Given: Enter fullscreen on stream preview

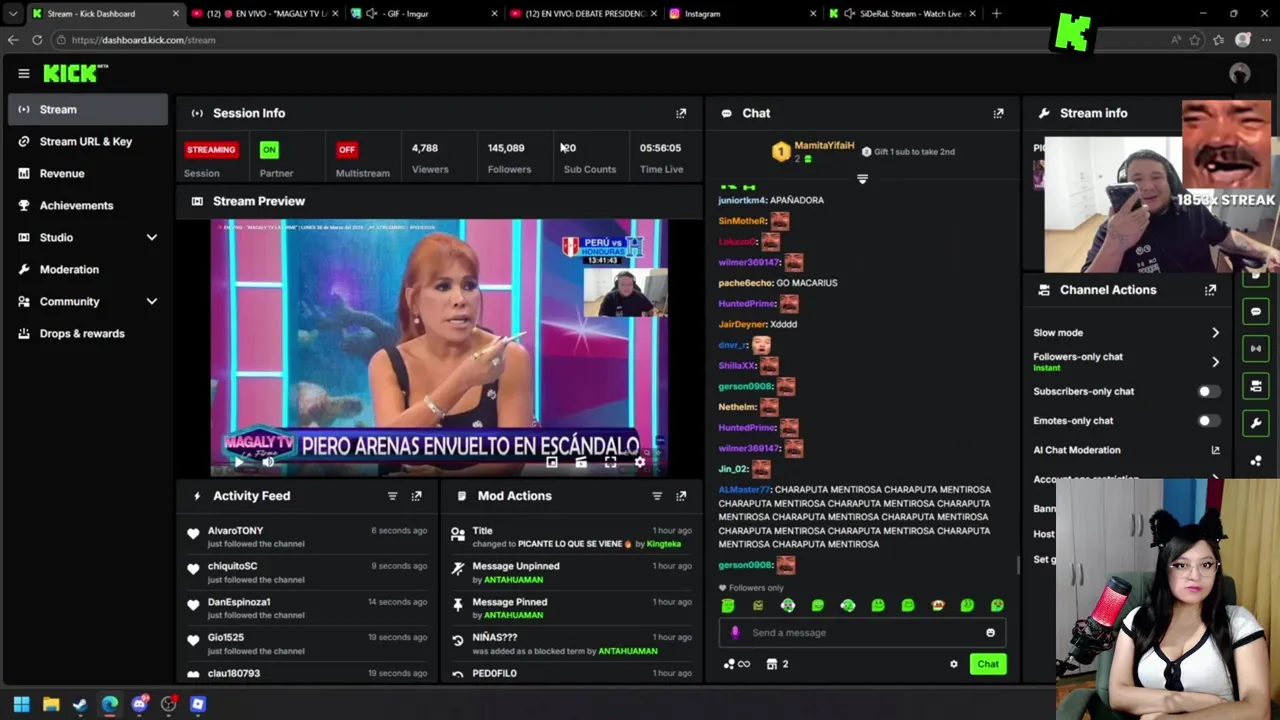Looking at the screenshot, I should tap(610, 462).
